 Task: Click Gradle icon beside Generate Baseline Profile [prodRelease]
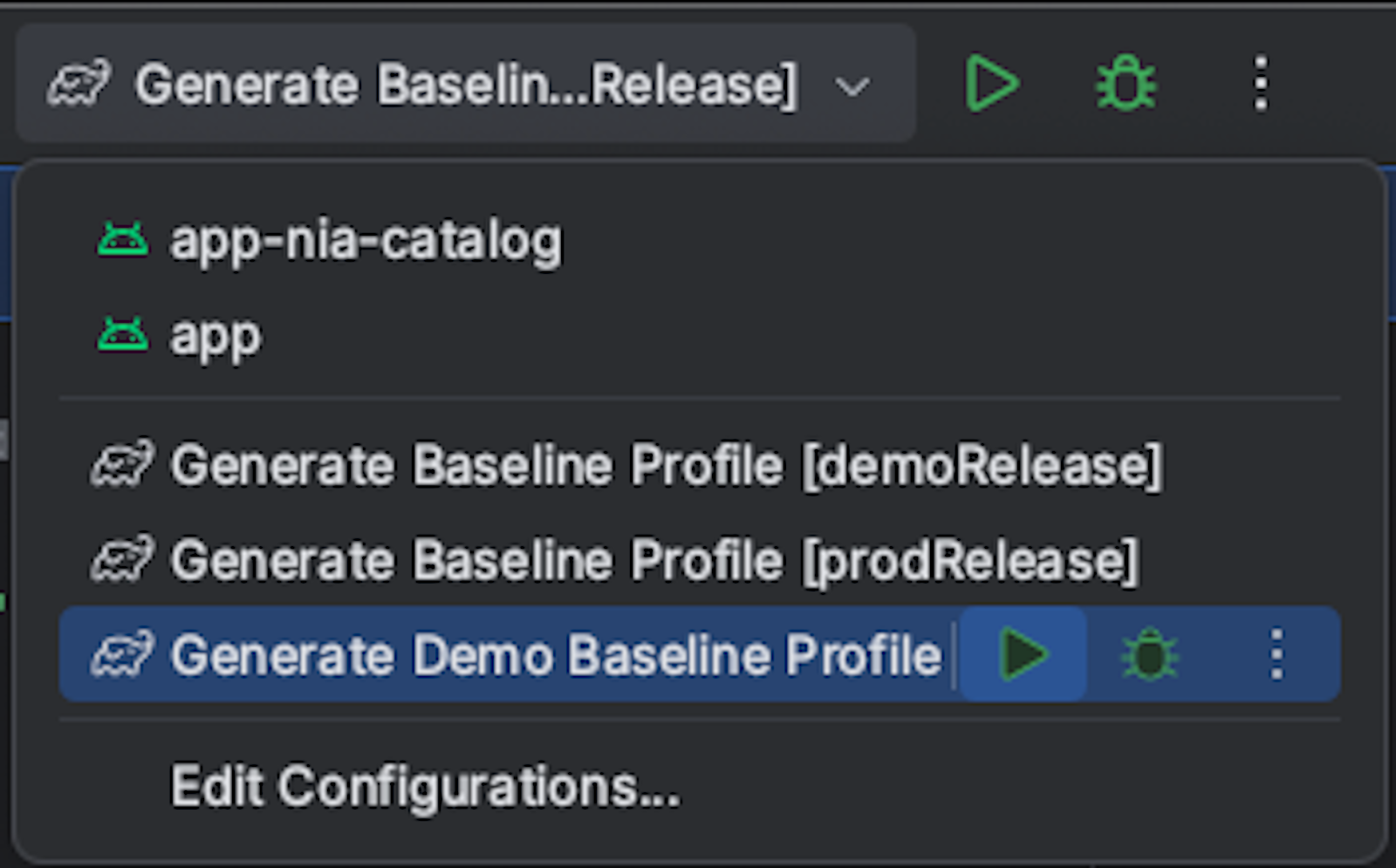(x=124, y=560)
